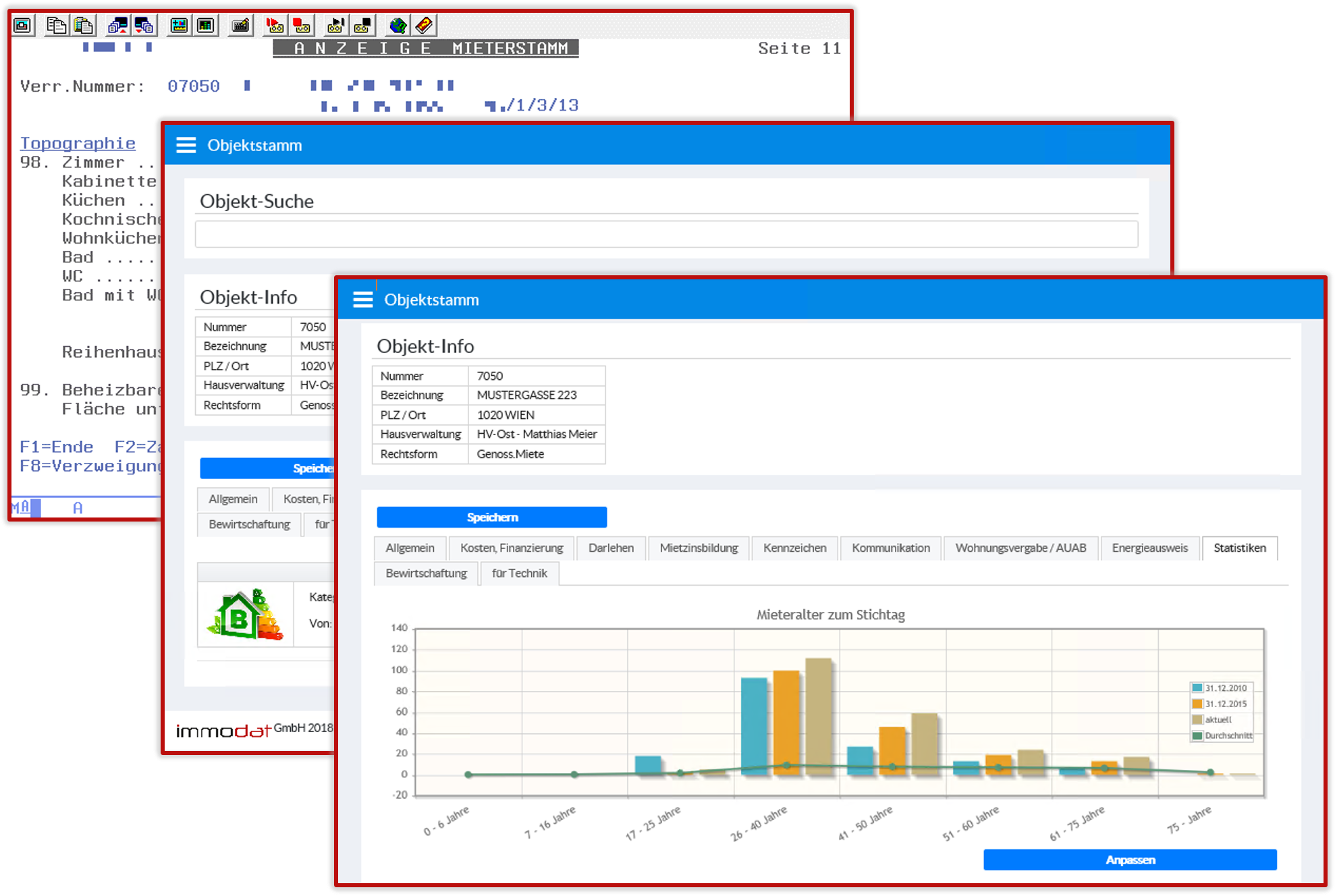Viewport: 1335px width, 896px height.
Task: Select the Energieausweis tab
Action: coord(1149,548)
